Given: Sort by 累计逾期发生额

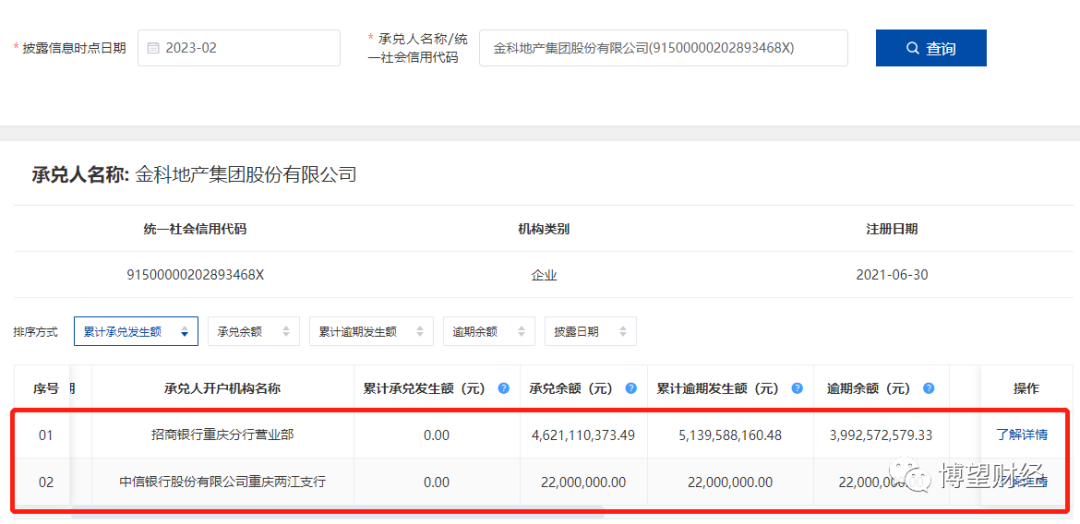Looking at the screenshot, I should (371, 331).
